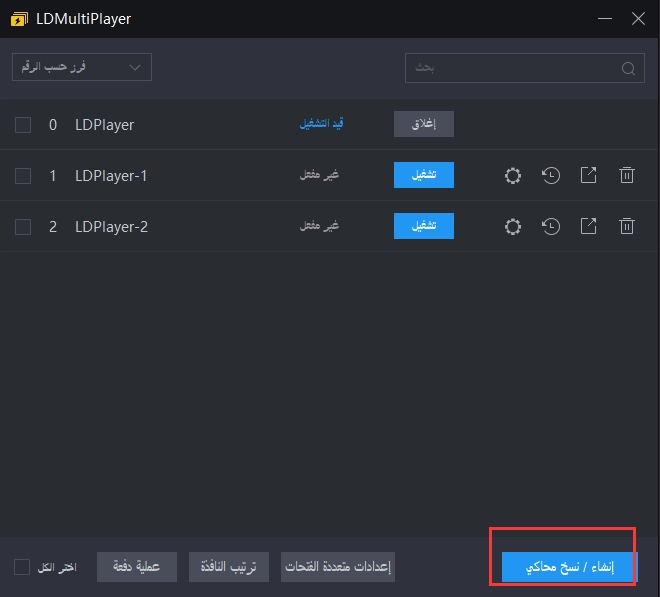Open the فرز حسب الرقم sort dropdown
The image size is (660, 597).
(82, 67)
